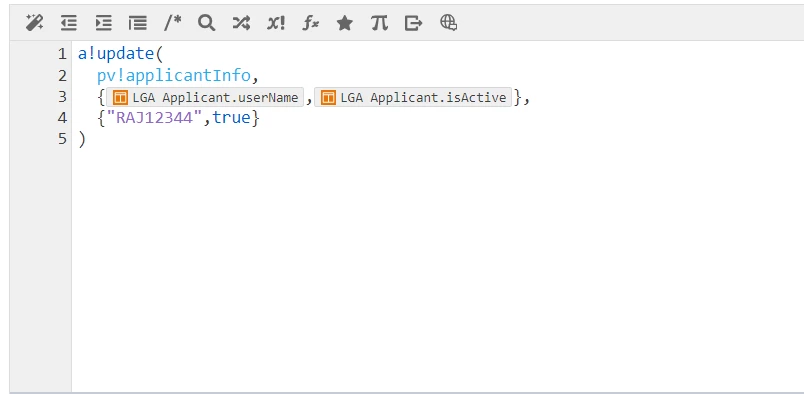Click the pi constants icon

tap(379, 23)
